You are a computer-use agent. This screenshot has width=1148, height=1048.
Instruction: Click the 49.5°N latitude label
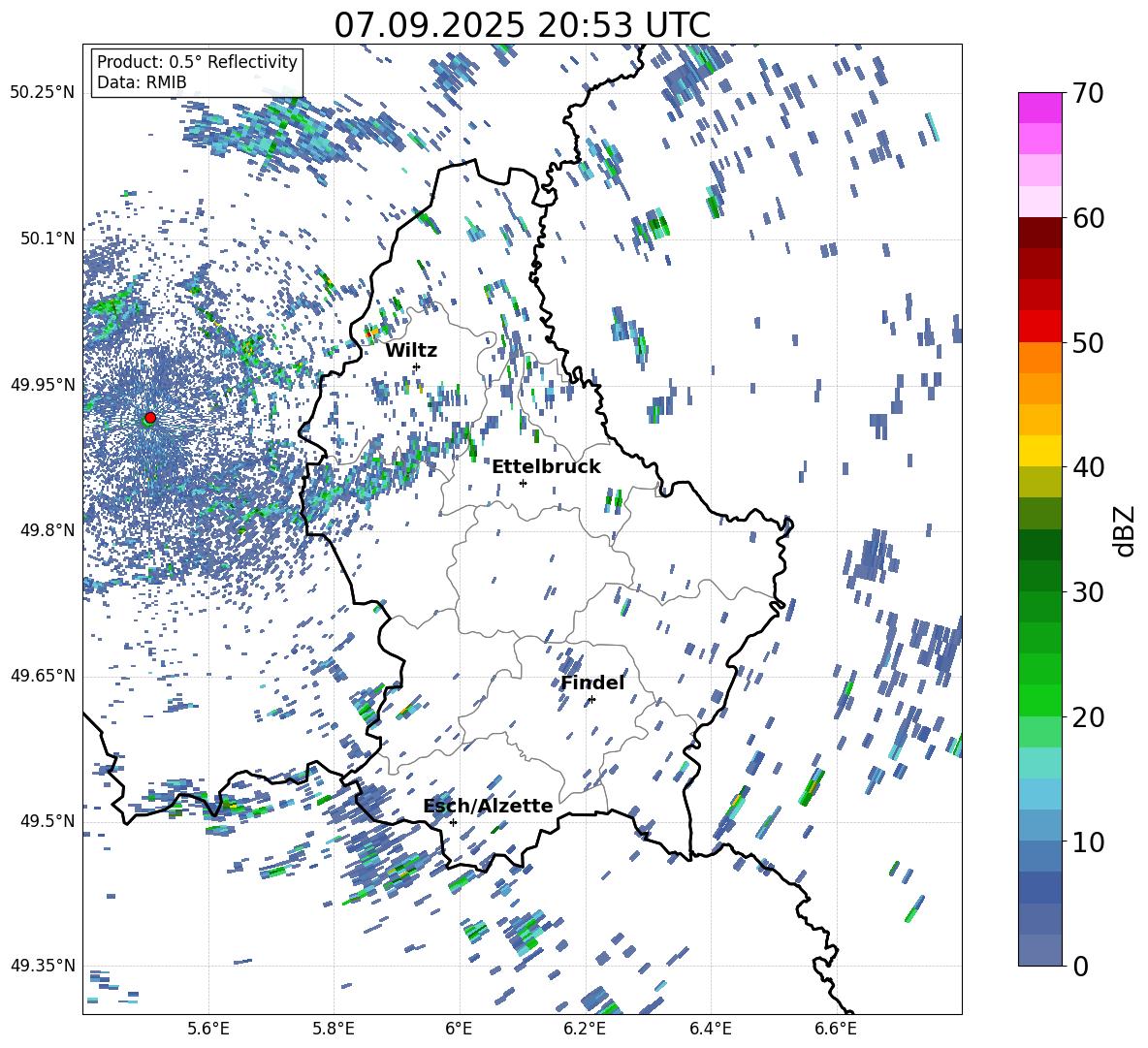[47, 821]
